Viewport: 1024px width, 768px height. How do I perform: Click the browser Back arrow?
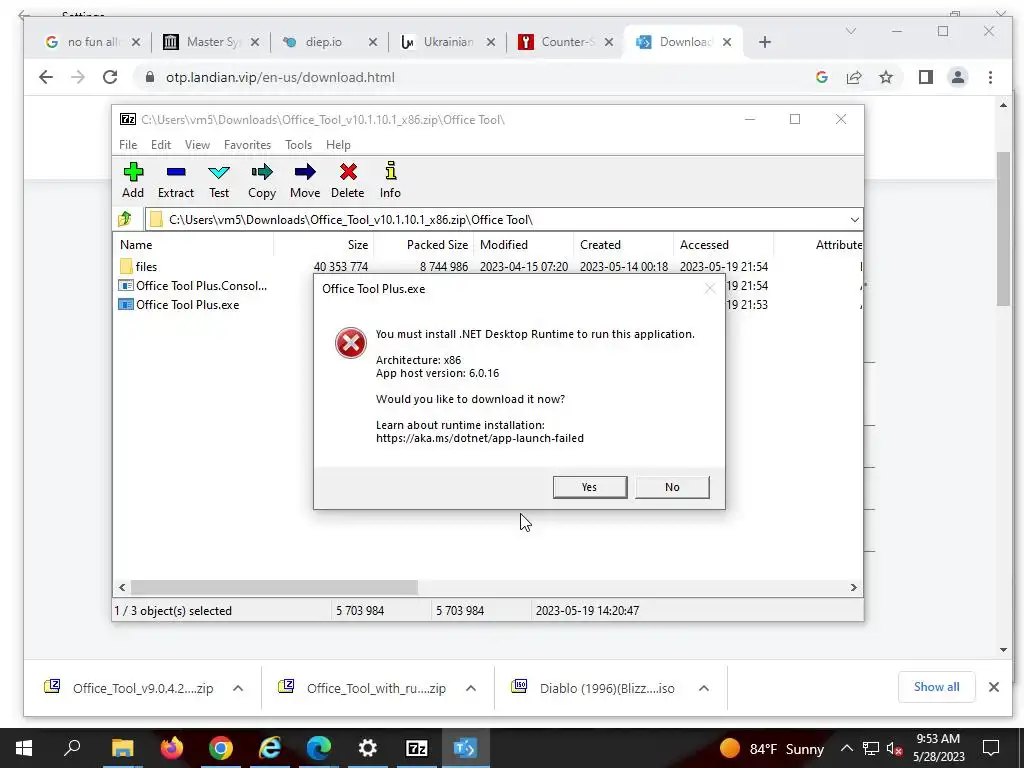coord(46,77)
